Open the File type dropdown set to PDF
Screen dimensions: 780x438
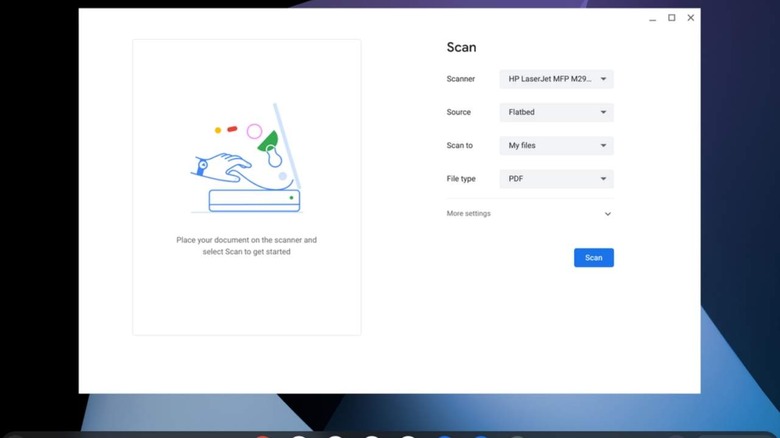coord(556,179)
